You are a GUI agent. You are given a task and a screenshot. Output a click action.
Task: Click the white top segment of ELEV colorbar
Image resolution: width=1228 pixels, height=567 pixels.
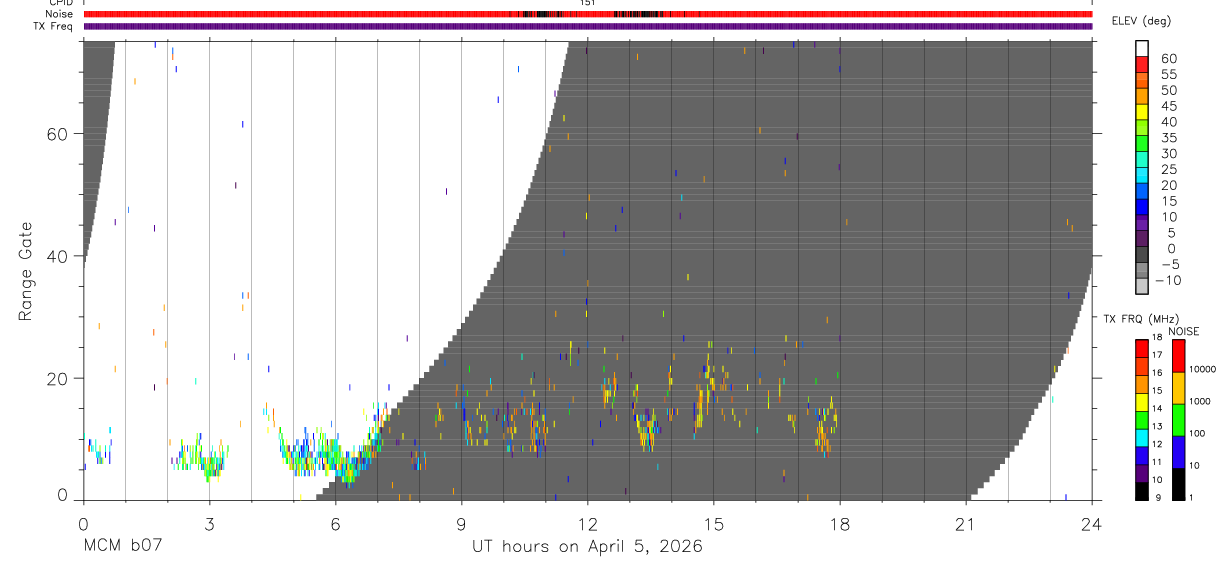[x=1142, y=49]
